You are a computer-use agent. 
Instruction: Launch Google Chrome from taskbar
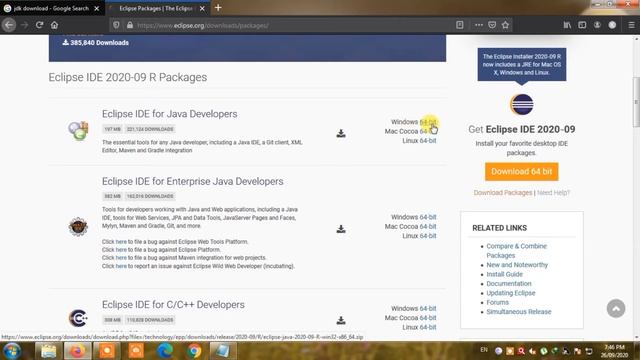[194, 351]
